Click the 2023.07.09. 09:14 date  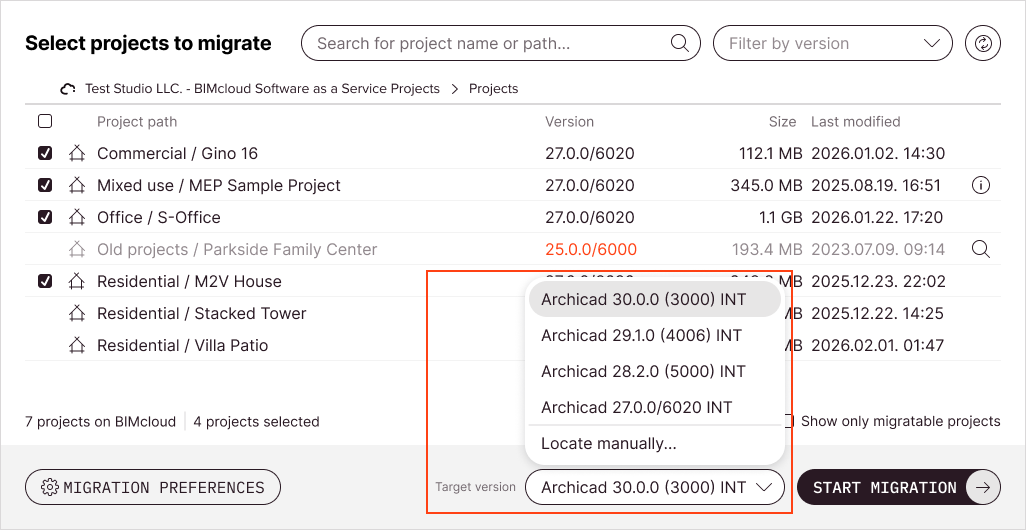pos(878,249)
